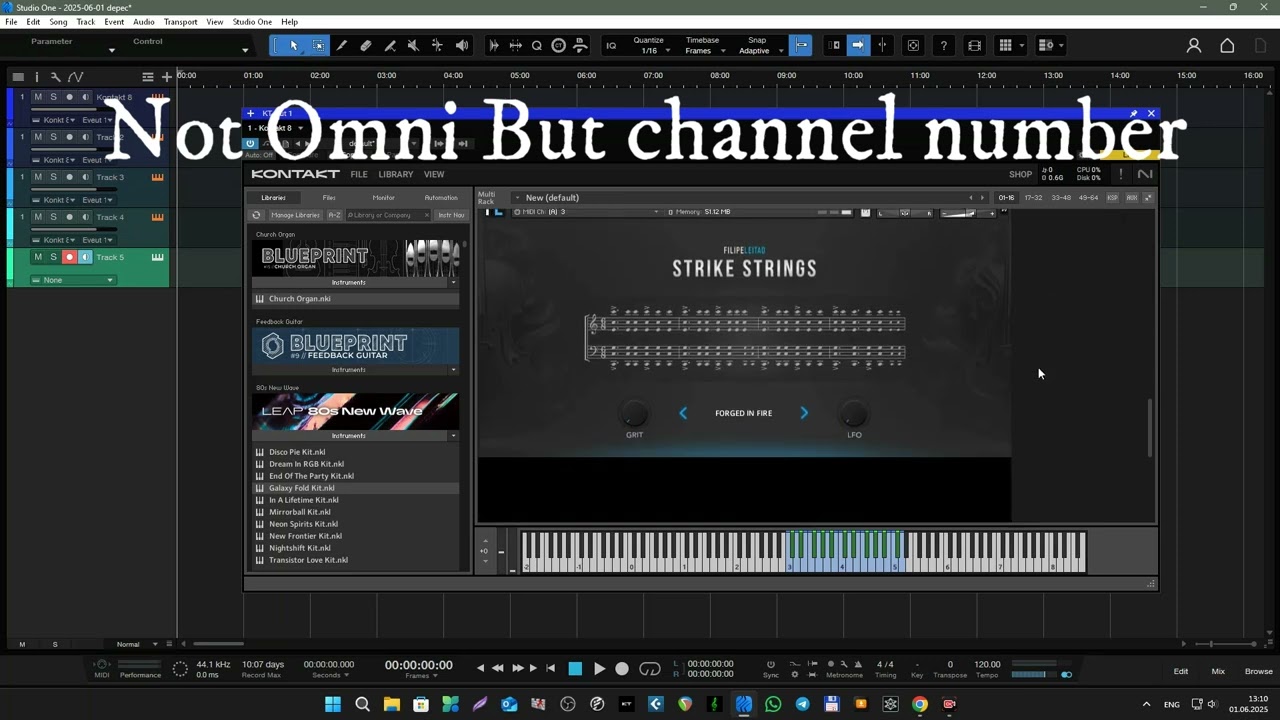This screenshot has width=1280, height=720.
Task: Open Telegram from the taskbar
Action: tap(803, 704)
